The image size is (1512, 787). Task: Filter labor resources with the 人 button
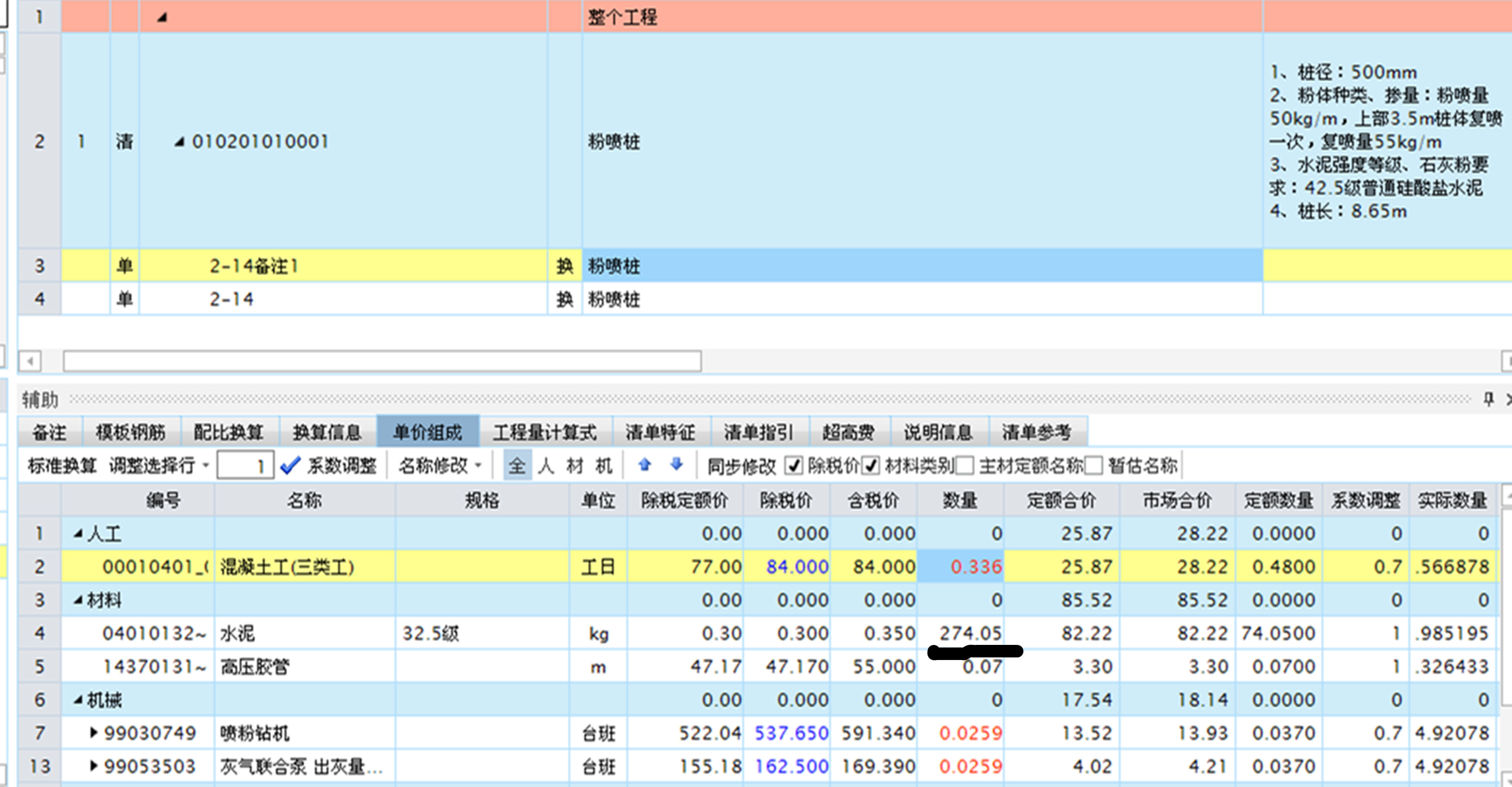click(x=546, y=465)
